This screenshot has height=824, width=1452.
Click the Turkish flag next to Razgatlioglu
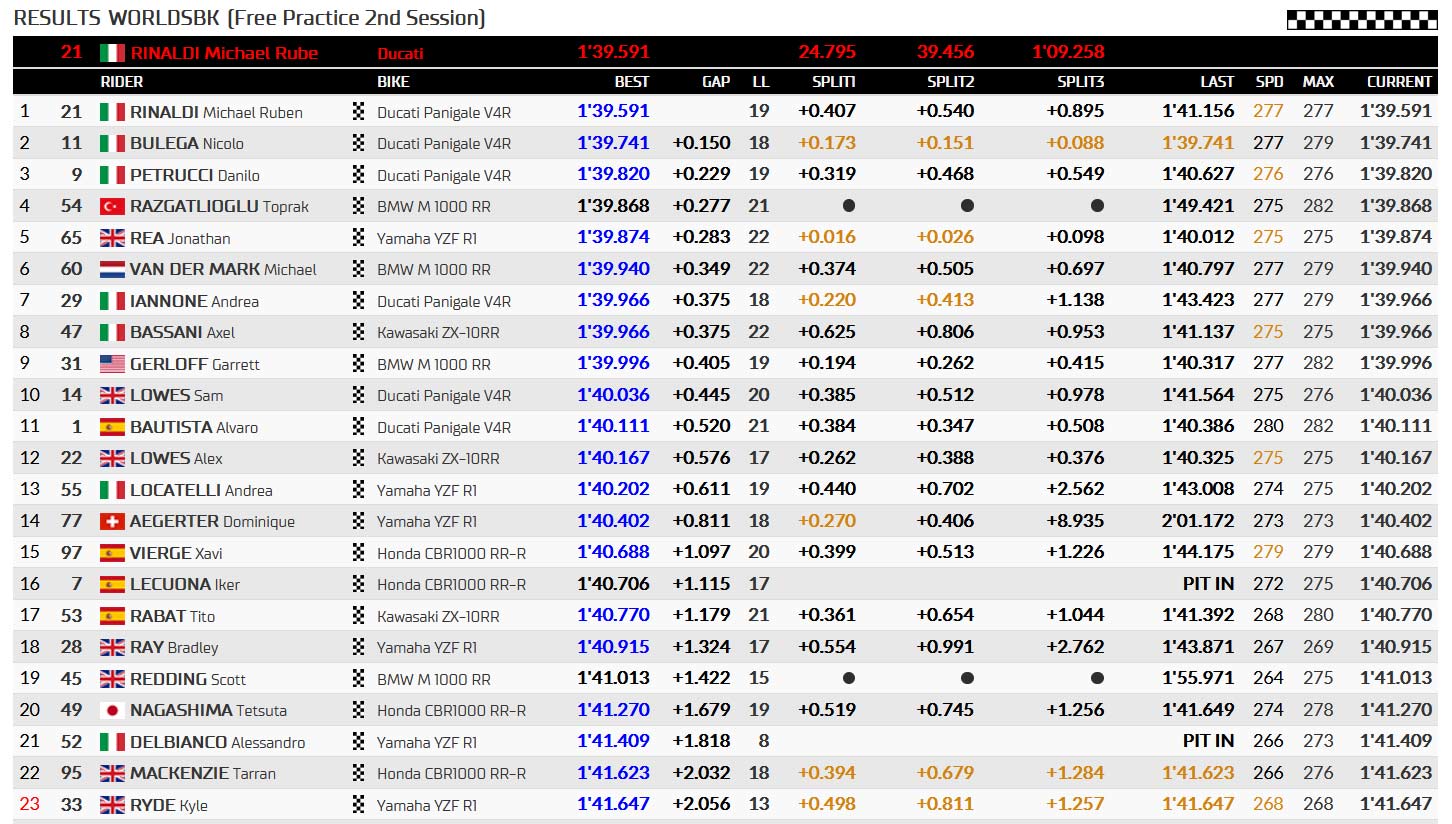pyautogui.click(x=112, y=207)
